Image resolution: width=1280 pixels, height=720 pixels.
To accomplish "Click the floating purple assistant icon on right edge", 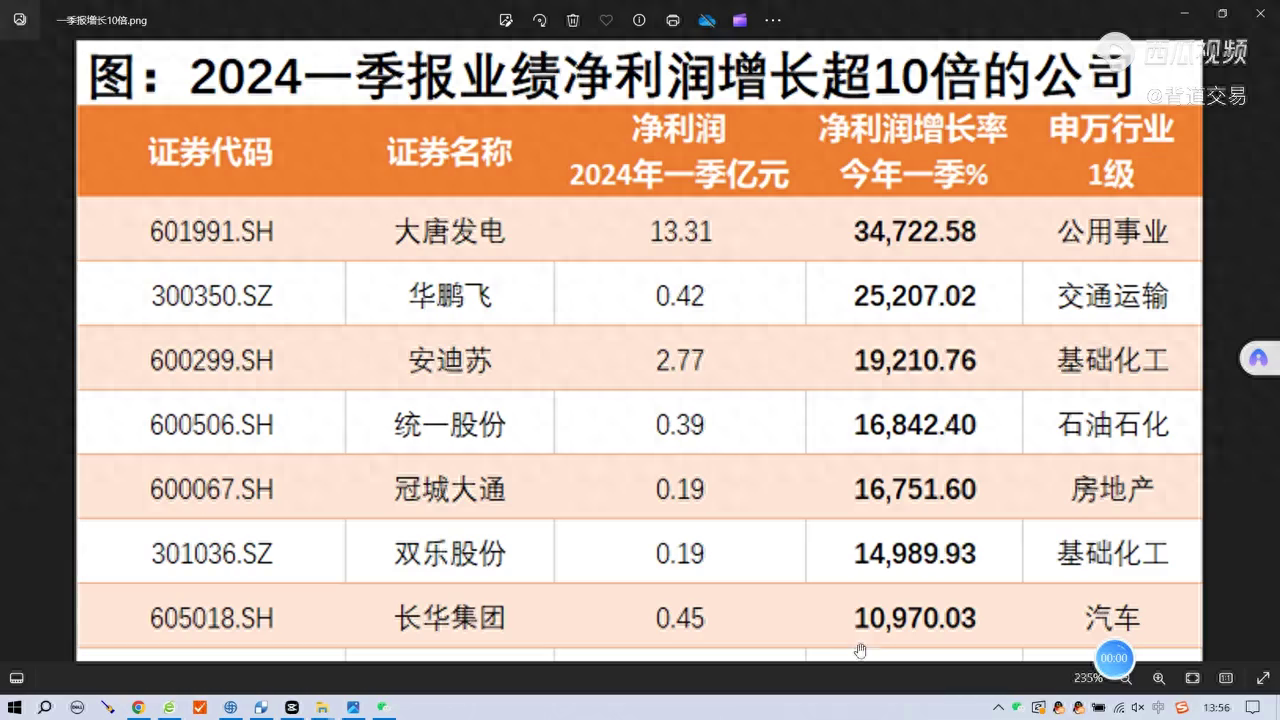I will click(1258, 358).
